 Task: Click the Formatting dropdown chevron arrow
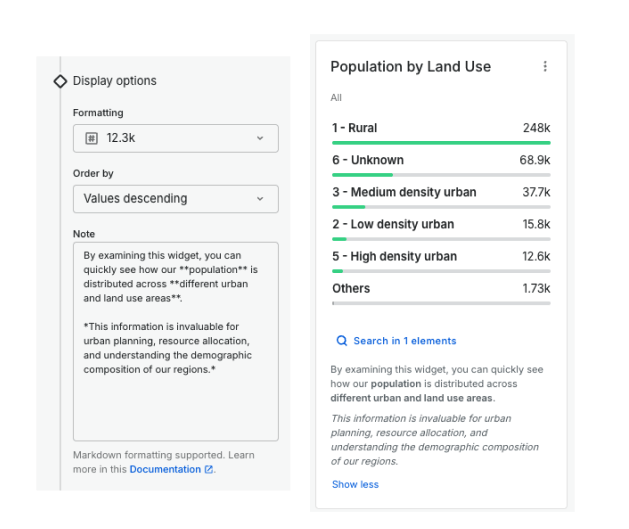click(x=260, y=138)
